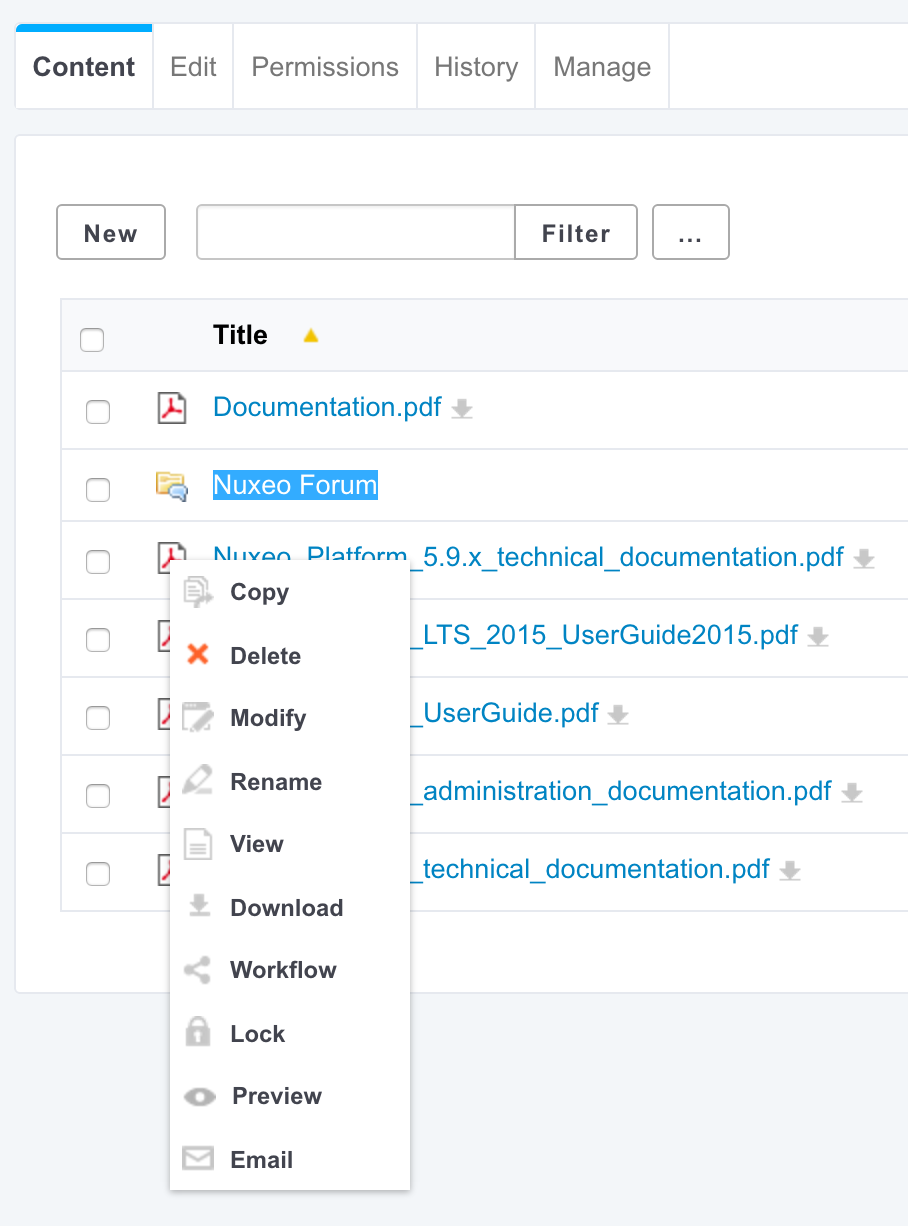Image resolution: width=908 pixels, height=1226 pixels.
Task: Click the Workflow share icon
Action: click(198, 970)
